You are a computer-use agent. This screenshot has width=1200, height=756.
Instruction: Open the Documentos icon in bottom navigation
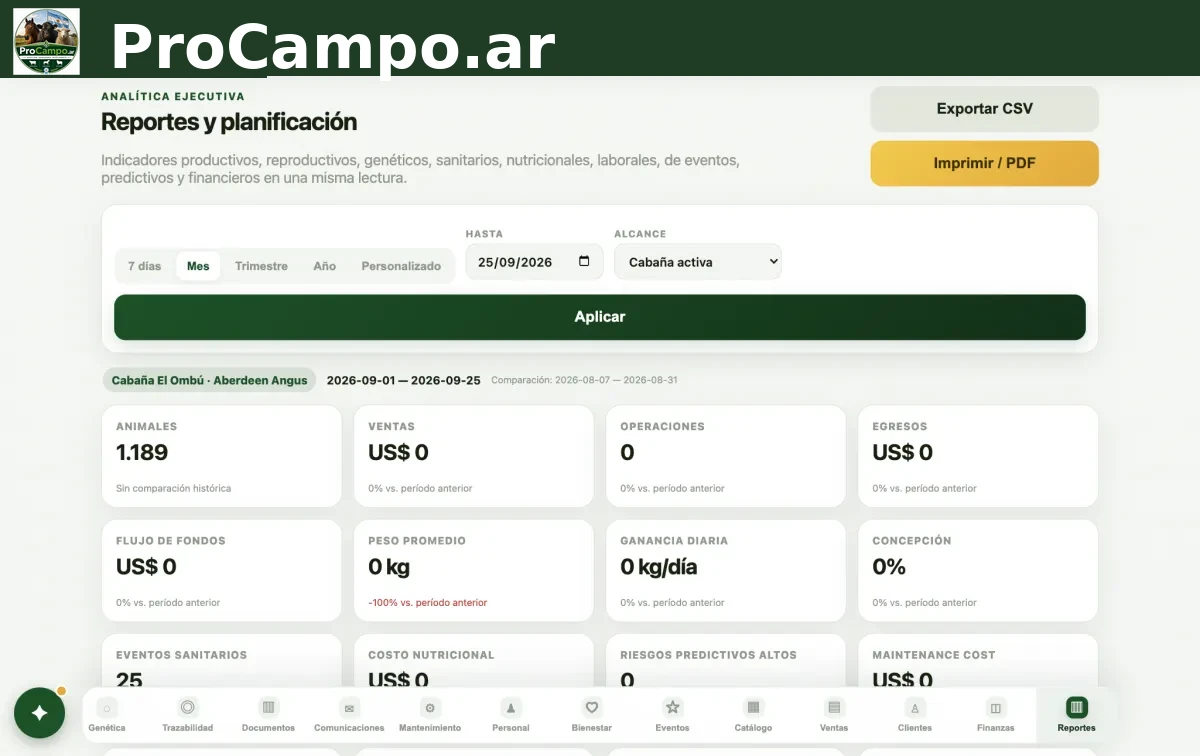(x=269, y=707)
